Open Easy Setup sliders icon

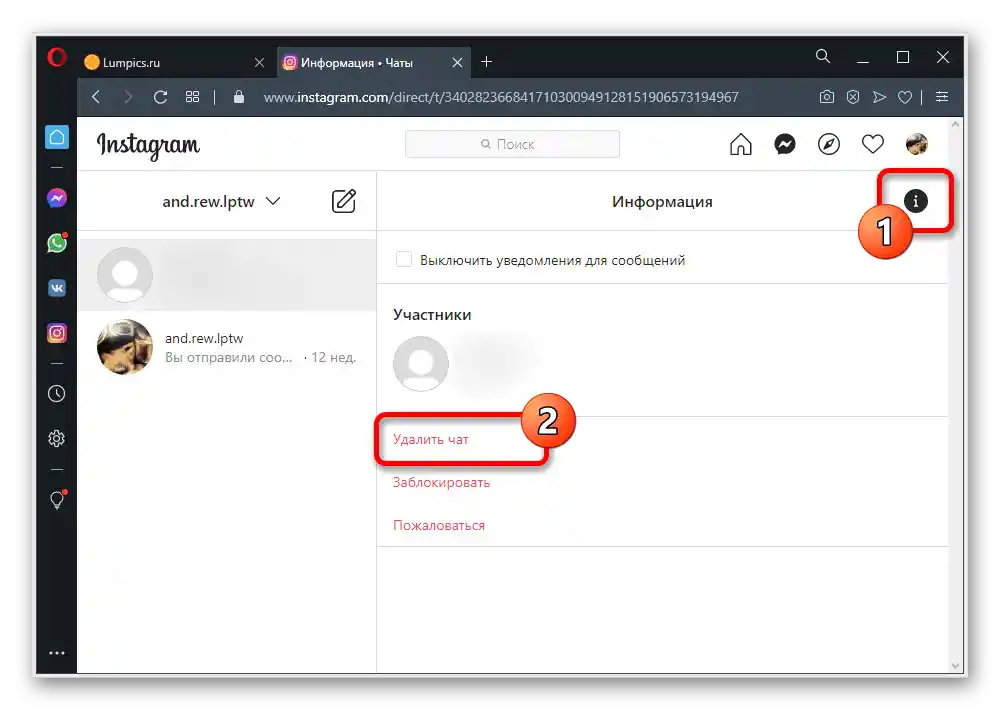pyautogui.click(x=941, y=97)
